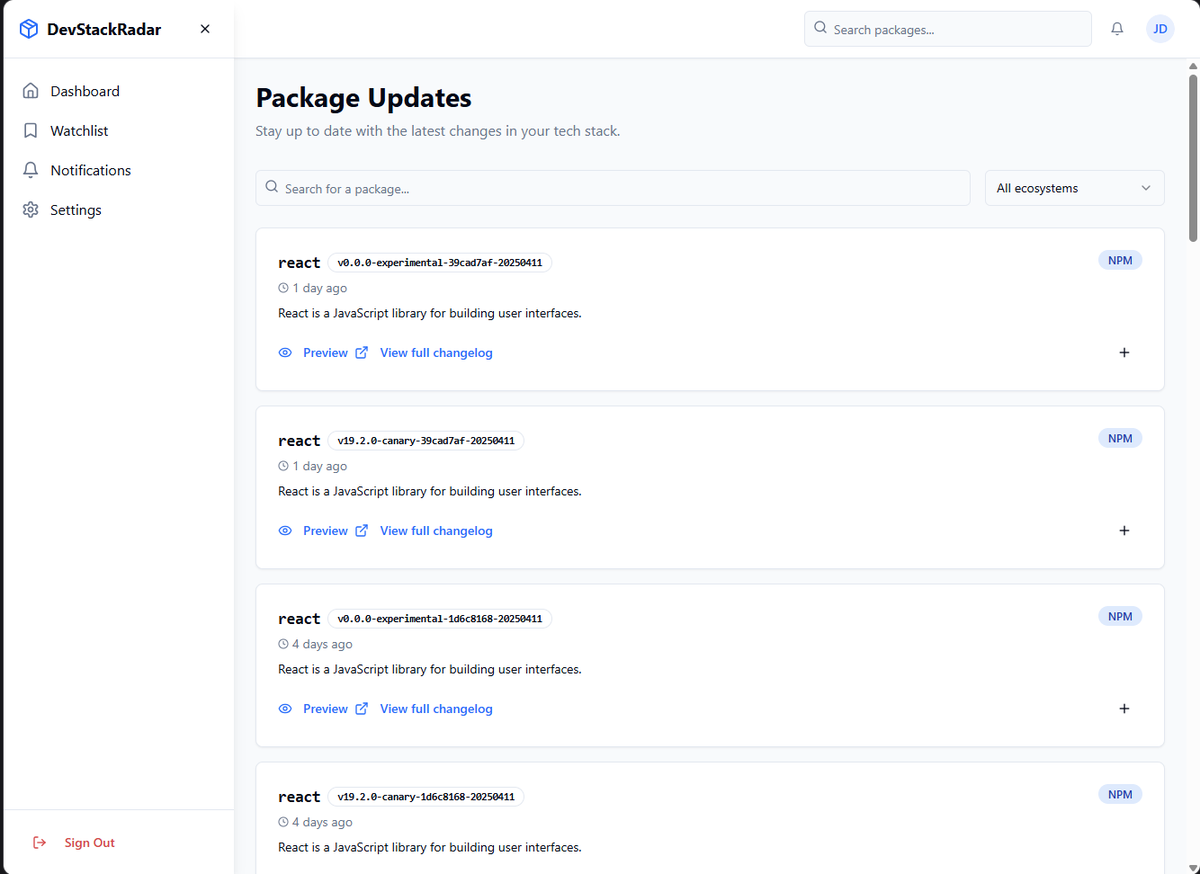Click version tag v0.0.0-experimental-1d6c8168-20250411
The height and width of the screenshot is (874, 1200).
coord(440,619)
